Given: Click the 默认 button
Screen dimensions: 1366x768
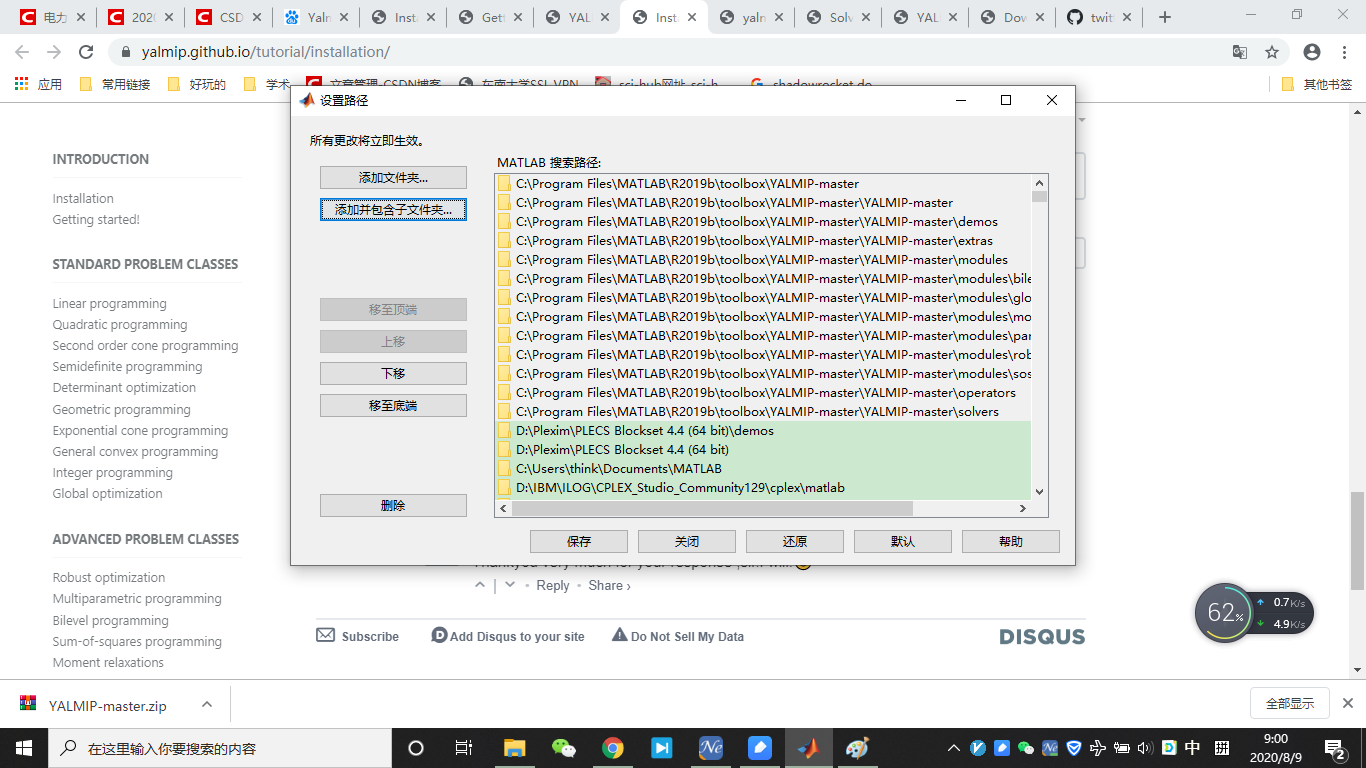Looking at the screenshot, I should pos(903,541).
